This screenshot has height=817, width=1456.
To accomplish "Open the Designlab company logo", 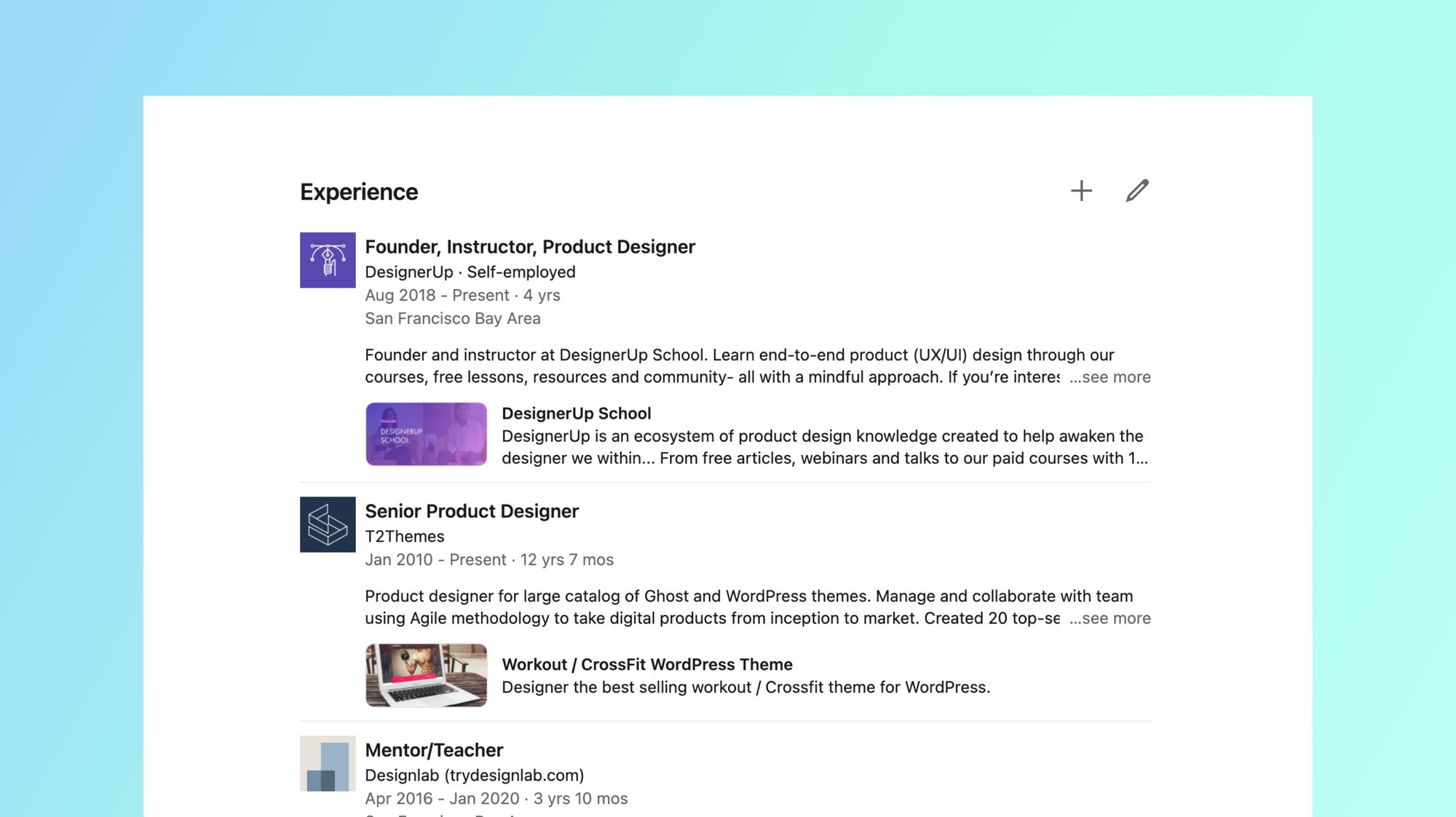I will (328, 763).
